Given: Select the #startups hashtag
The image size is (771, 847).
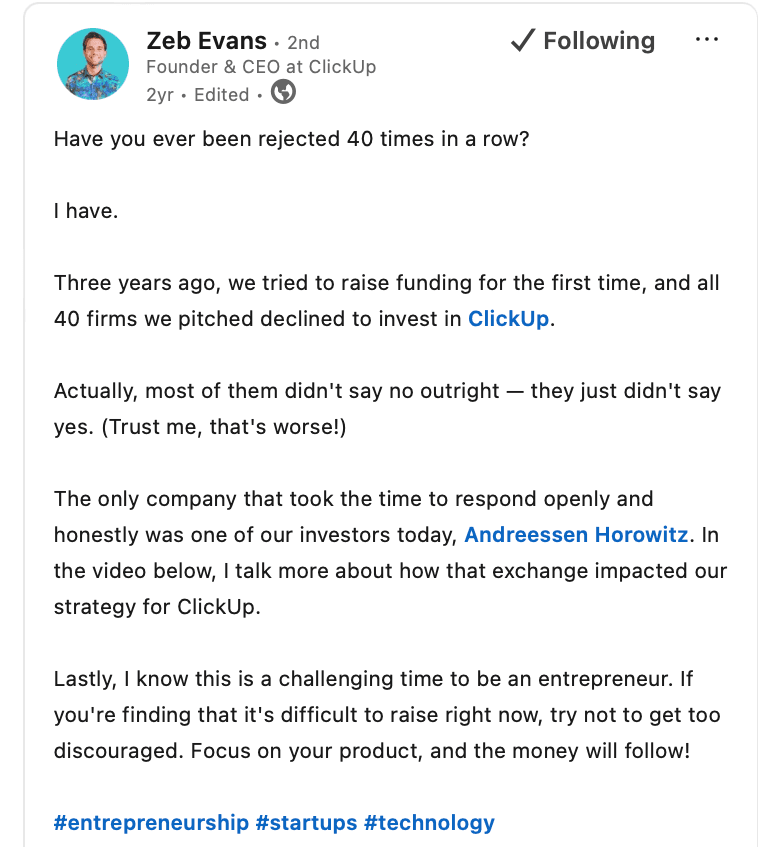Looking at the screenshot, I should tap(306, 823).
